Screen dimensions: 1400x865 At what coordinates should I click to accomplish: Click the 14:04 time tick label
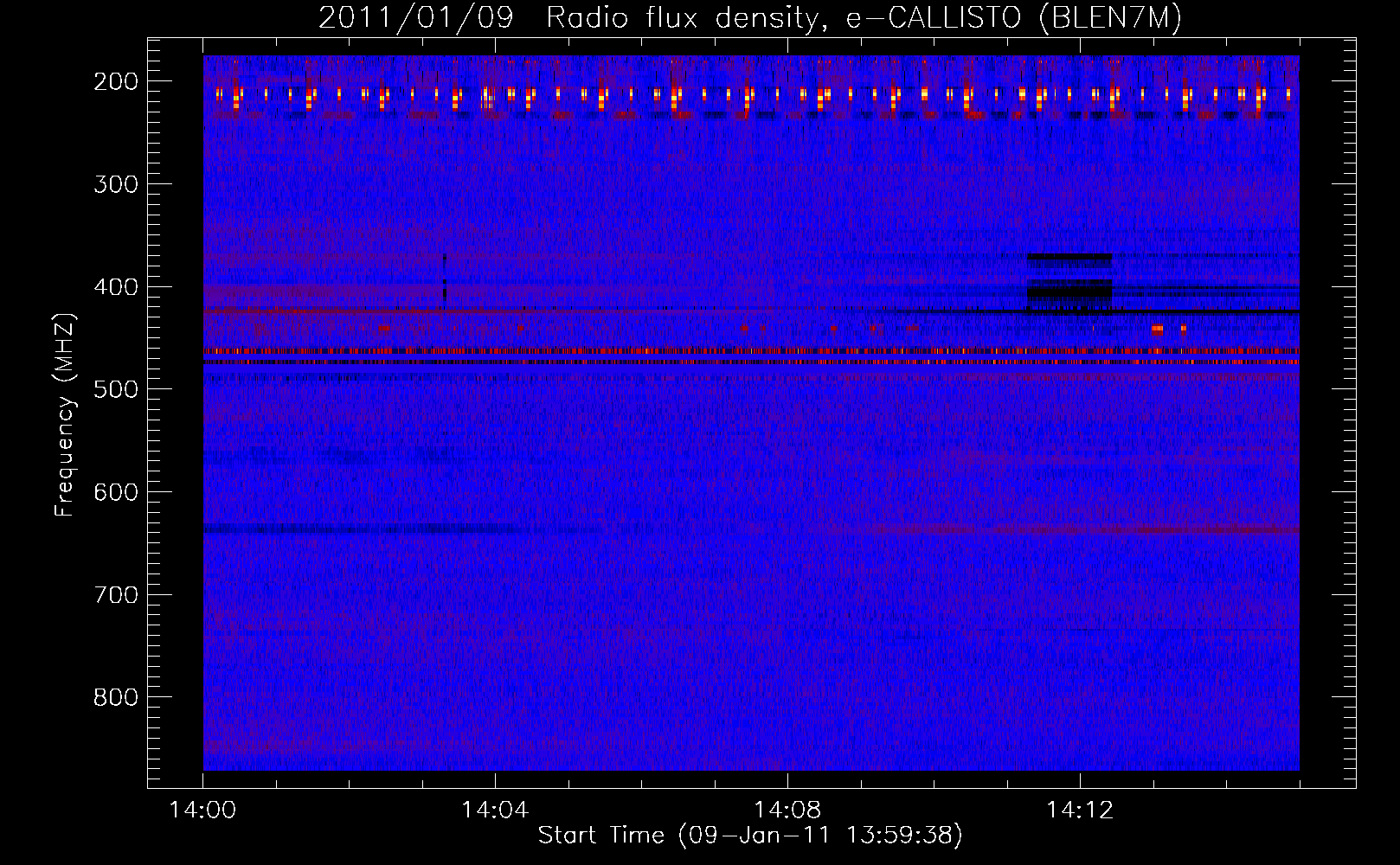(495, 811)
